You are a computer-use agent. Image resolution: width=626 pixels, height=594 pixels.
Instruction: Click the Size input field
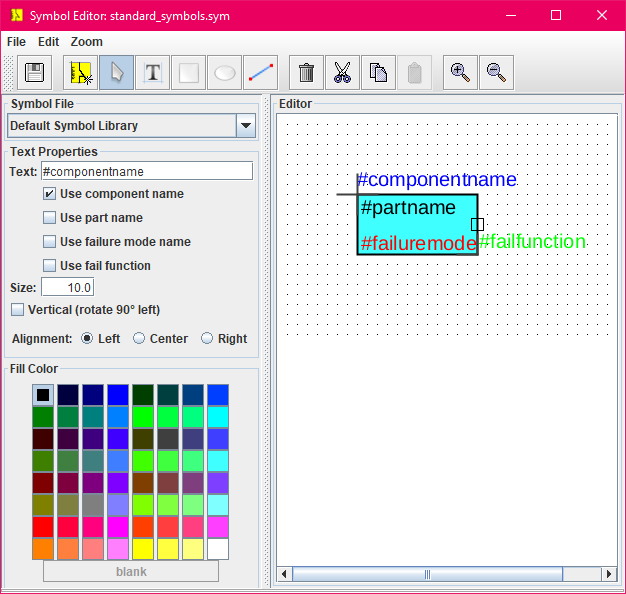pos(67,288)
